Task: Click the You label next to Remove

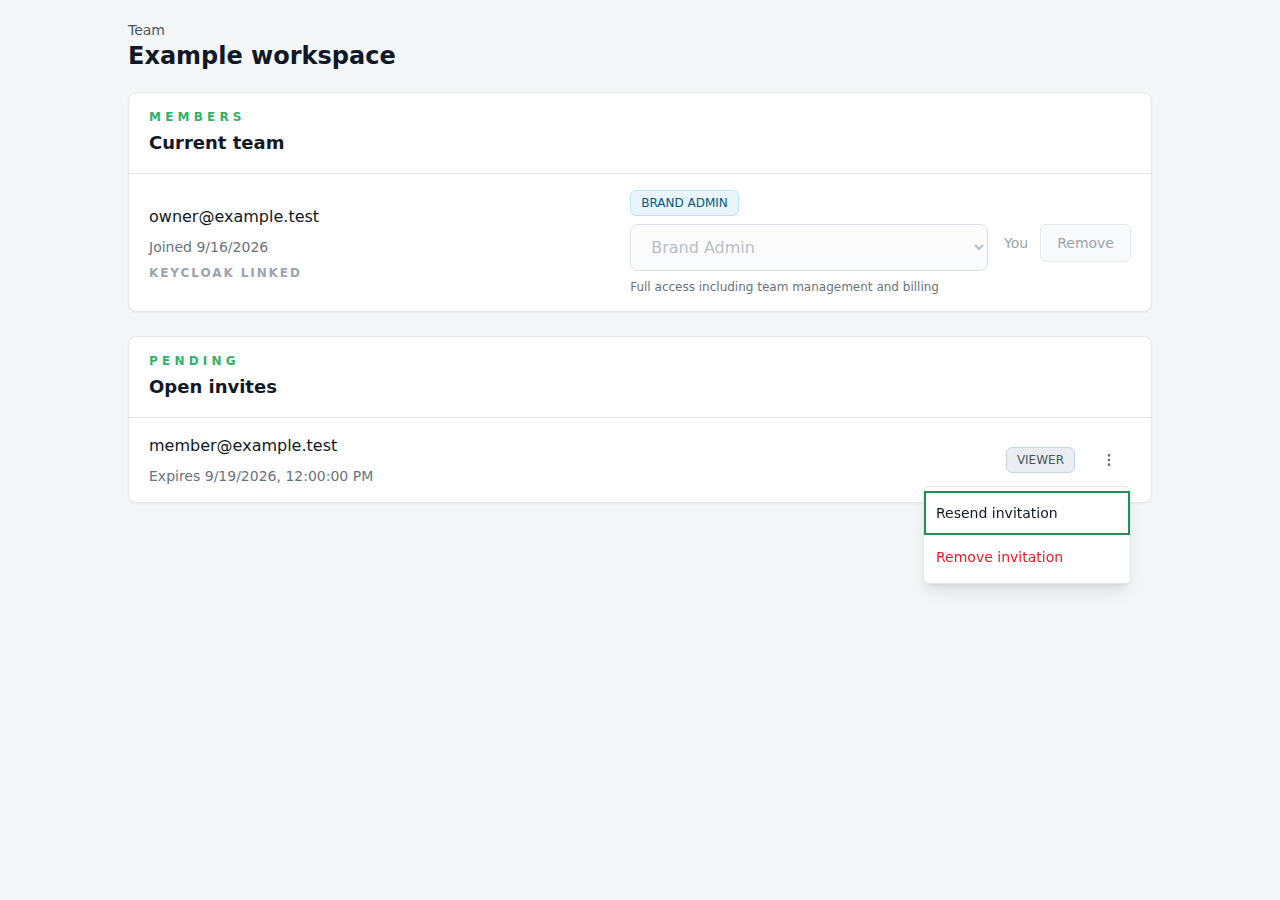Action: coord(1016,243)
